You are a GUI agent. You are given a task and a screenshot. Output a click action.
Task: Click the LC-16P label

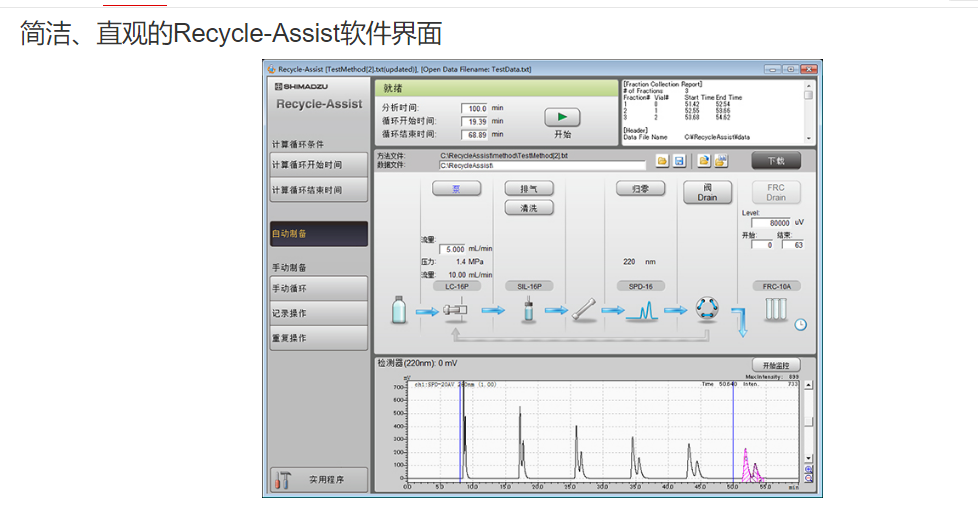457,286
